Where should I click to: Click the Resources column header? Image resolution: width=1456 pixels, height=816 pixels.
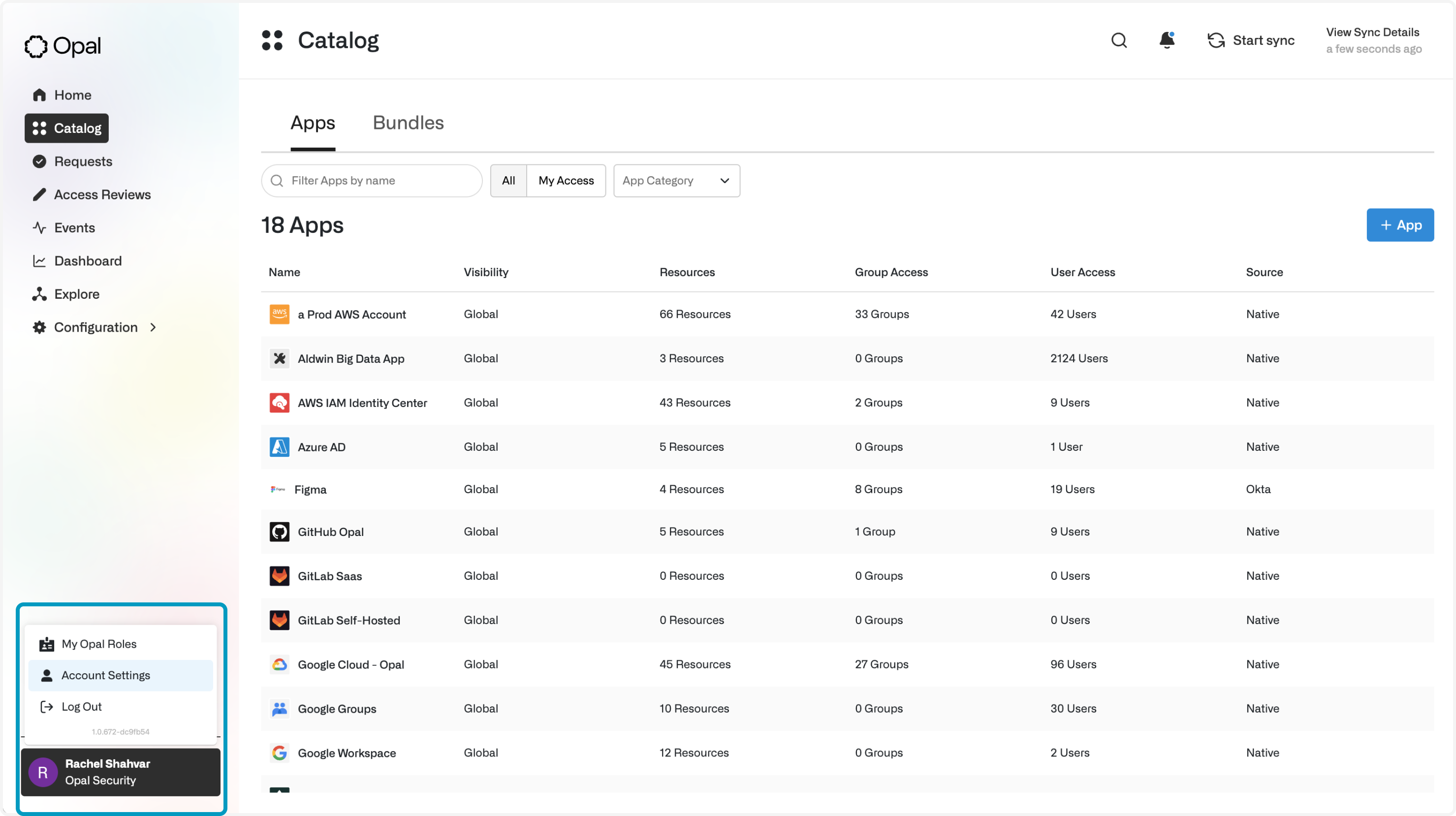pyautogui.click(x=687, y=272)
